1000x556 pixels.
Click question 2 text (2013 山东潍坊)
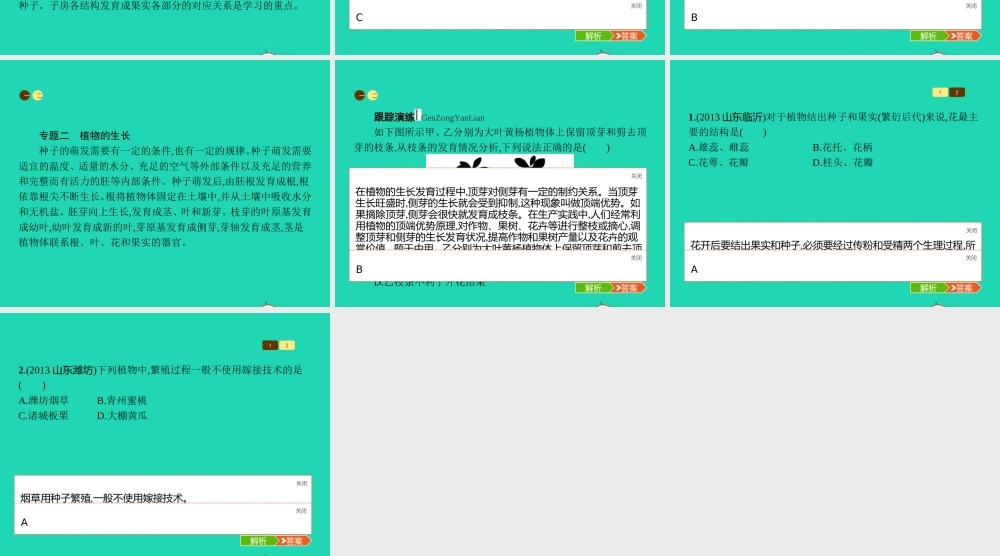coord(161,377)
